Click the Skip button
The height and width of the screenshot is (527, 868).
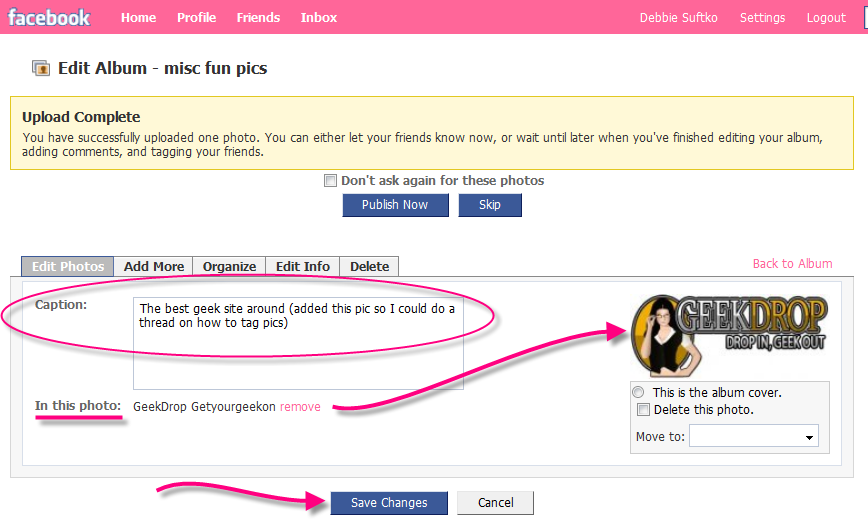pos(489,205)
